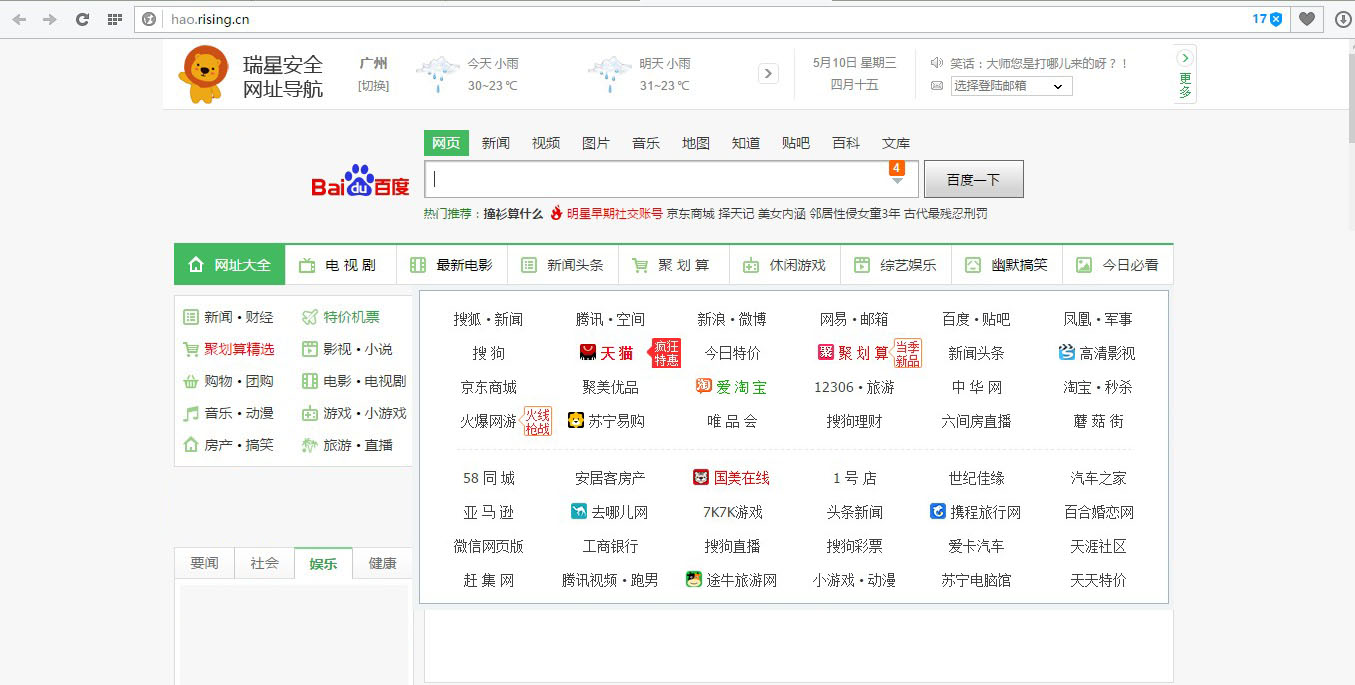The height and width of the screenshot is (685, 1355).
Task: Open the apps grid icon
Action: (115, 19)
